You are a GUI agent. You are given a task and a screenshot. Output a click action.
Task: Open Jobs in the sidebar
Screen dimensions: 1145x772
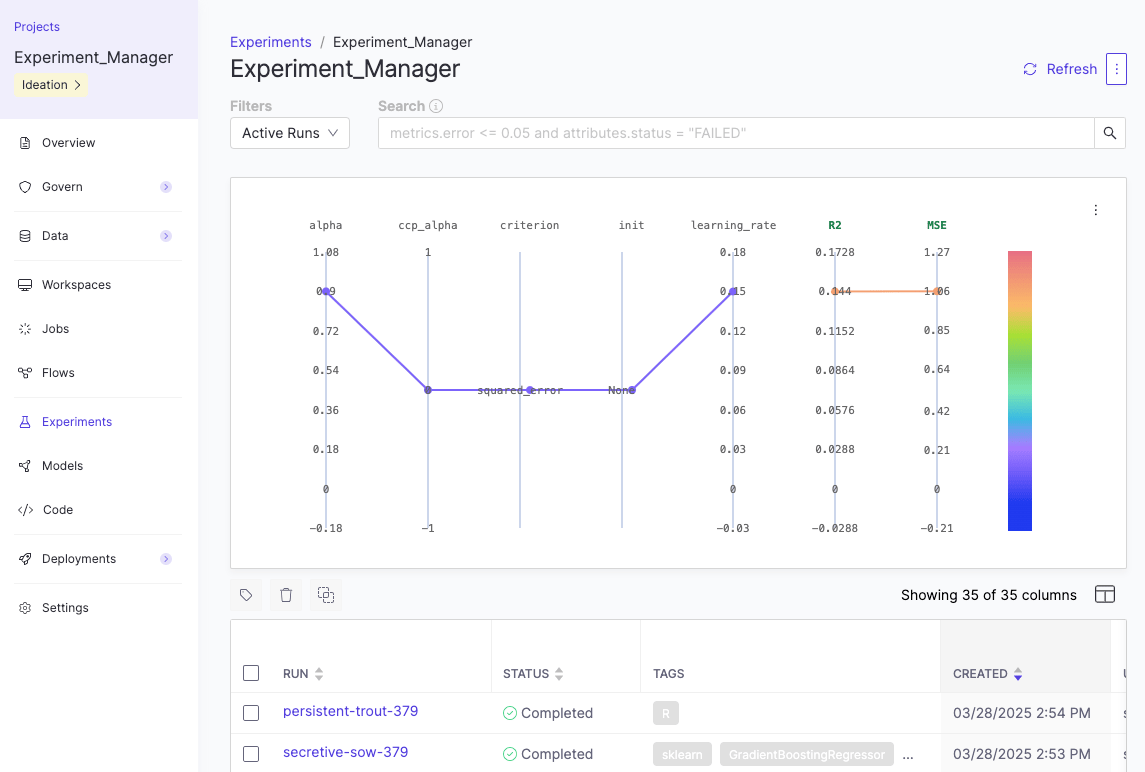55,329
